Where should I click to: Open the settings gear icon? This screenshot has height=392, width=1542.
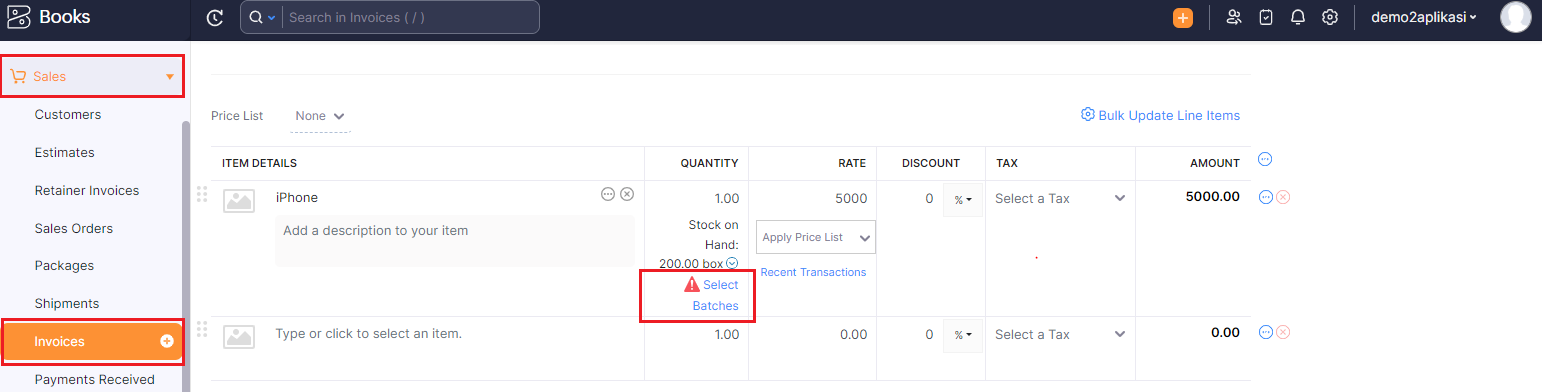(1330, 17)
